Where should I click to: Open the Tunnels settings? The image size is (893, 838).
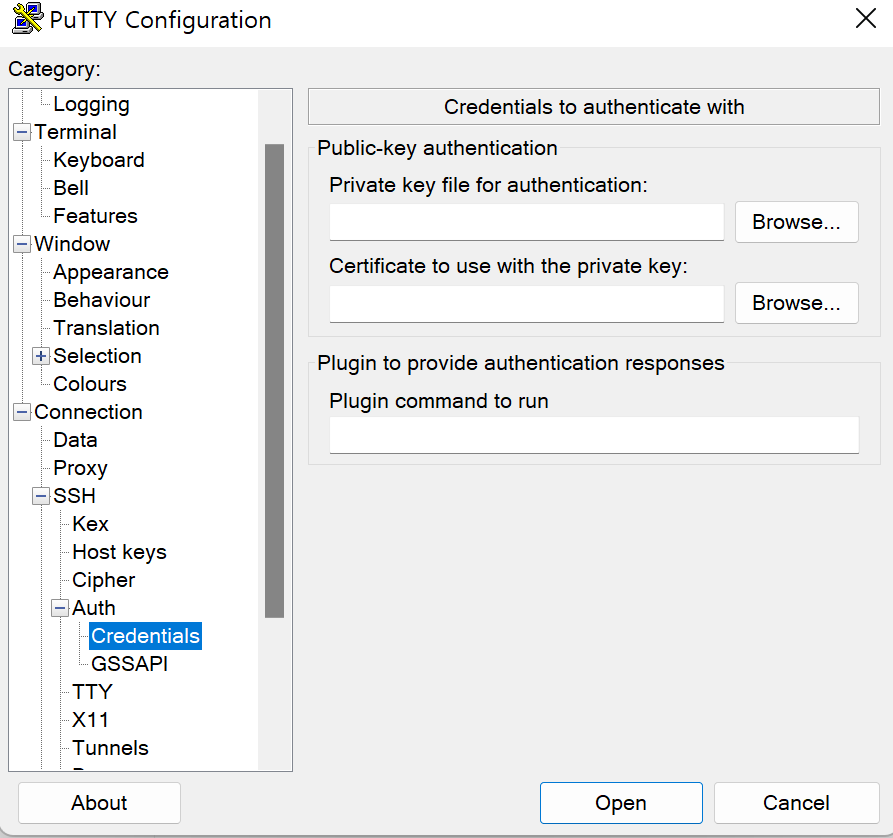110,747
